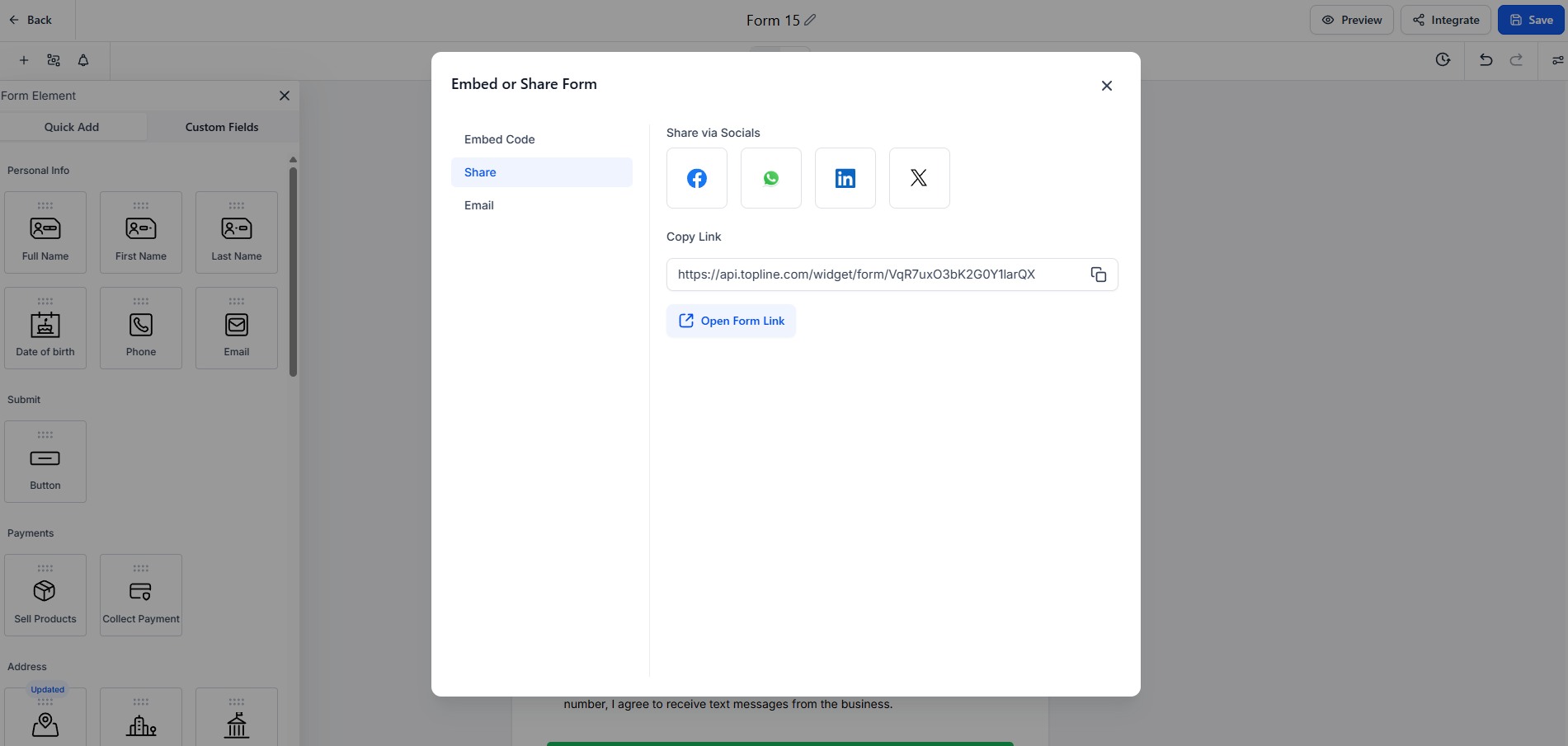Open the styles sliders icon at right edge
Screen dimensions: 1568x746
click(1557, 60)
